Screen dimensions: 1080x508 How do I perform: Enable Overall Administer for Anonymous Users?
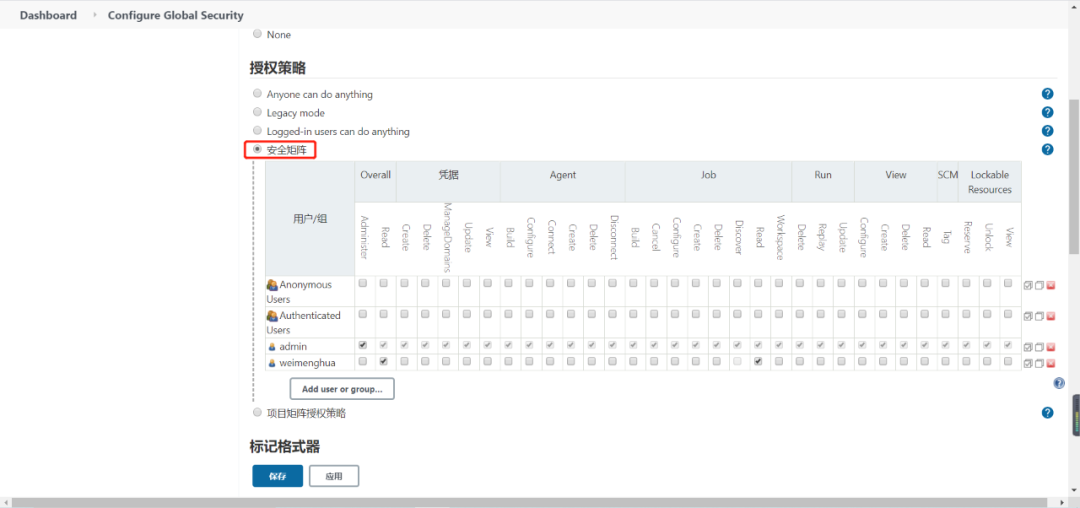click(363, 283)
